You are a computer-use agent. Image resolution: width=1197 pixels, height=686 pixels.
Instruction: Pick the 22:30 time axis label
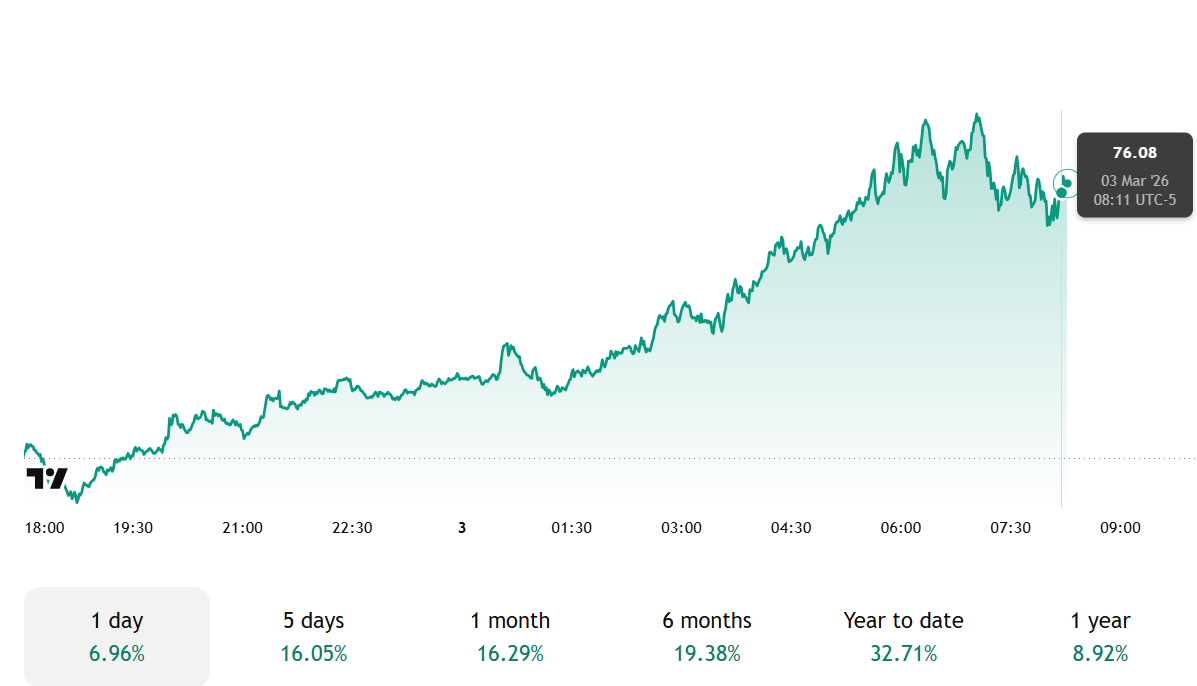(x=352, y=528)
